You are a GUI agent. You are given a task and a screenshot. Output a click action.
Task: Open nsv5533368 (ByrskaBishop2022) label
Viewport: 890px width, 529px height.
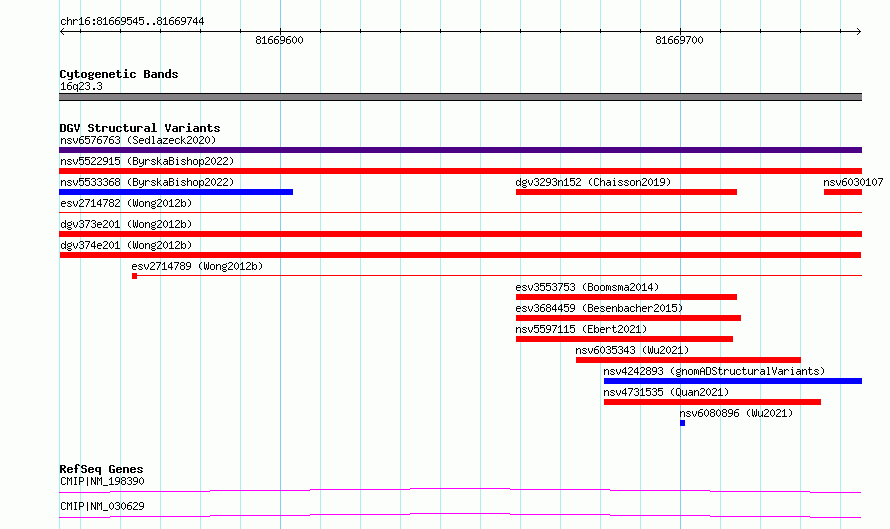[147, 182]
